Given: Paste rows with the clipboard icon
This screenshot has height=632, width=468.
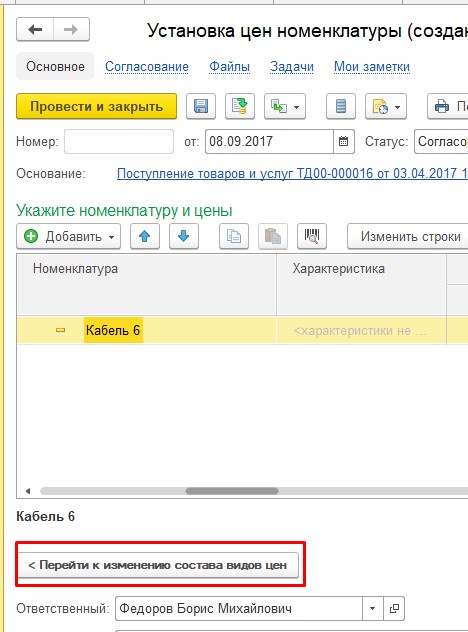Looking at the screenshot, I should (273, 236).
